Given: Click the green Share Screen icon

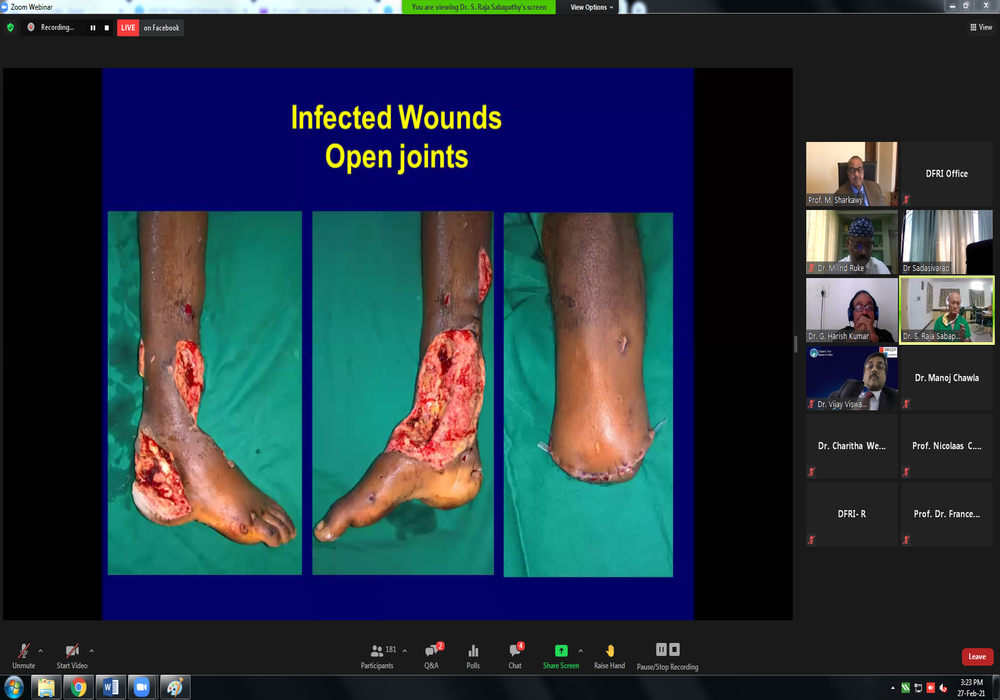Looking at the screenshot, I should pyautogui.click(x=561, y=652).
